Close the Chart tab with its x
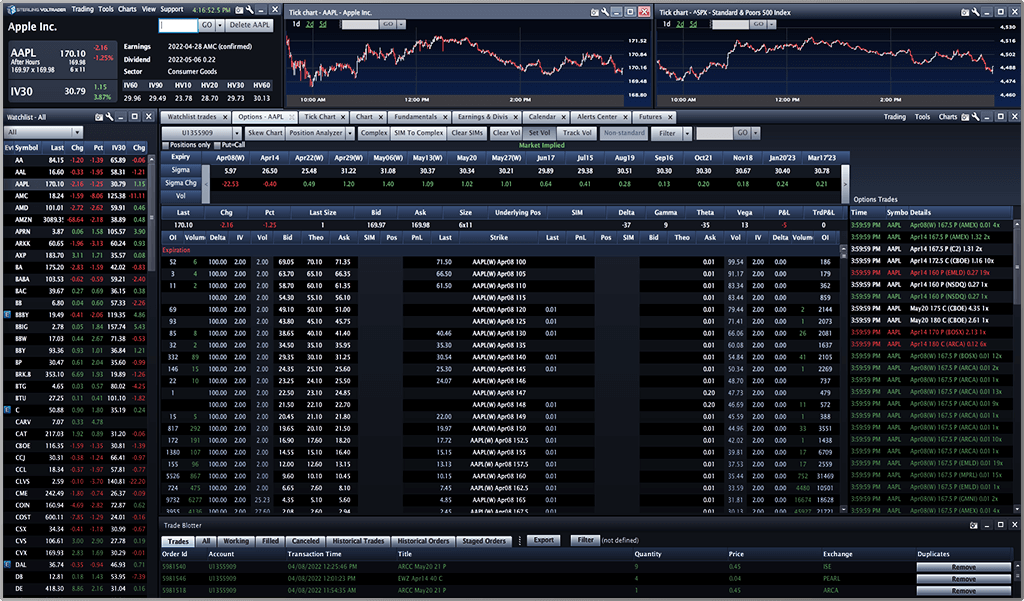This screenshot has width=1024, height=601. (x=379, y=118)
